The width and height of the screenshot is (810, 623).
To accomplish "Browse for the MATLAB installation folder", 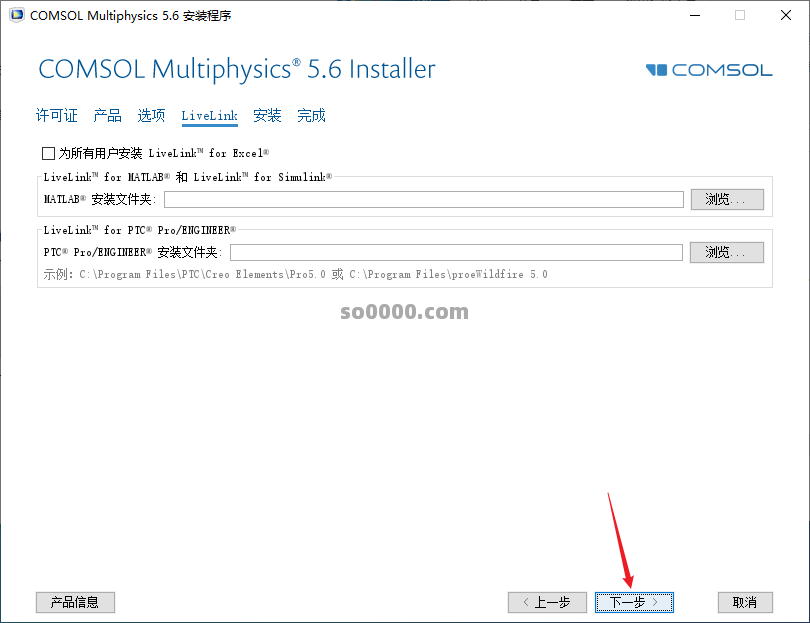I will point(726,199).
